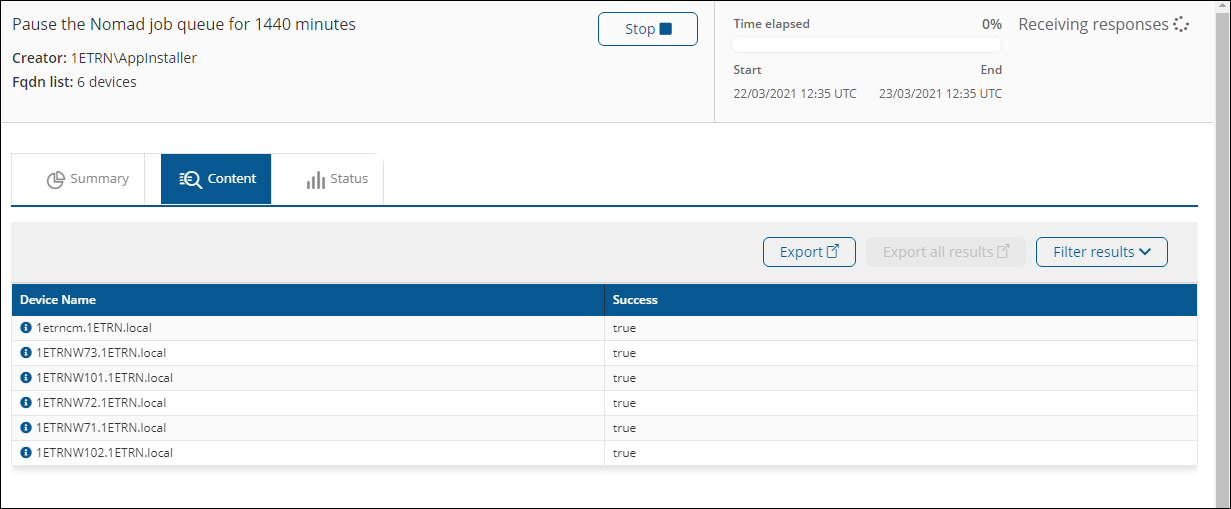Sort by Device Name column header
1231x509 pixels.
pyautogui.click(x=58, y=300)
